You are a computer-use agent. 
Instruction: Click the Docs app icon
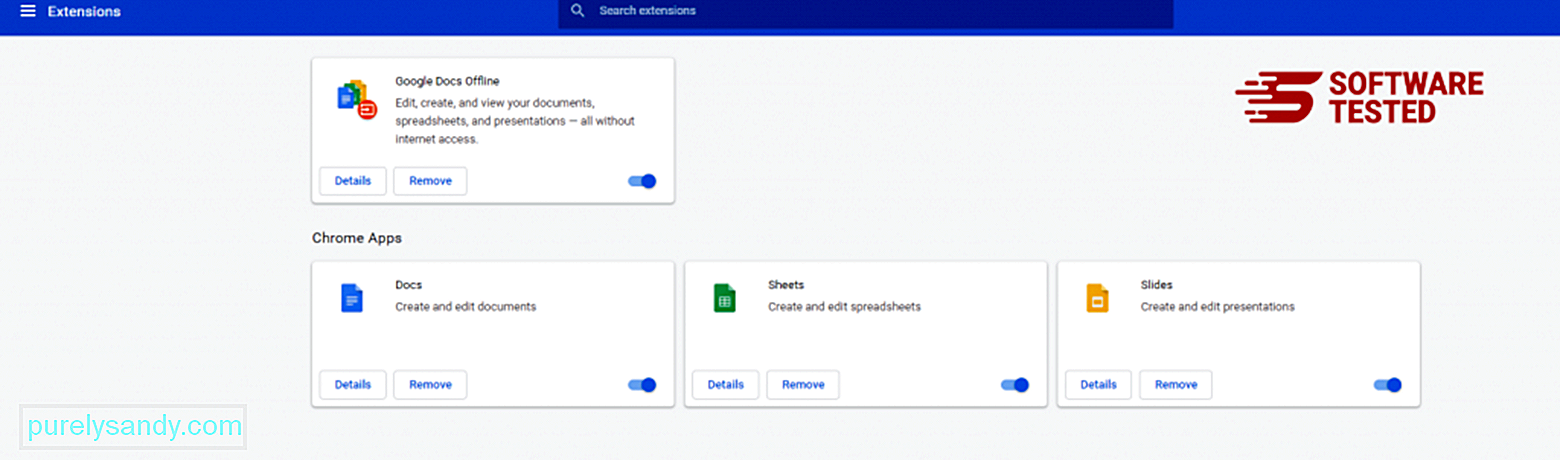(x=352, y=298)
